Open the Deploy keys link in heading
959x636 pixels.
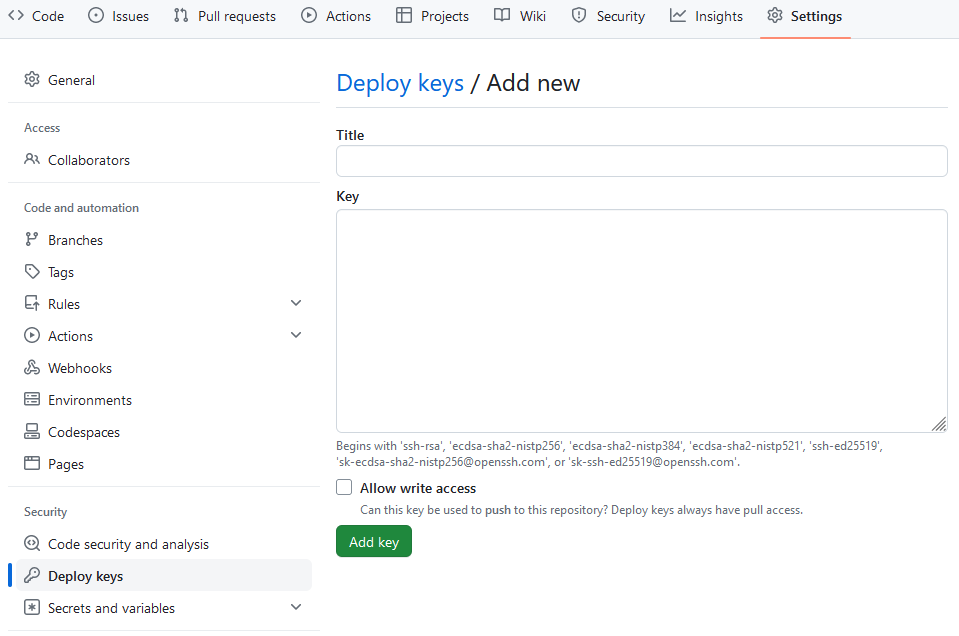click(400, 83)
